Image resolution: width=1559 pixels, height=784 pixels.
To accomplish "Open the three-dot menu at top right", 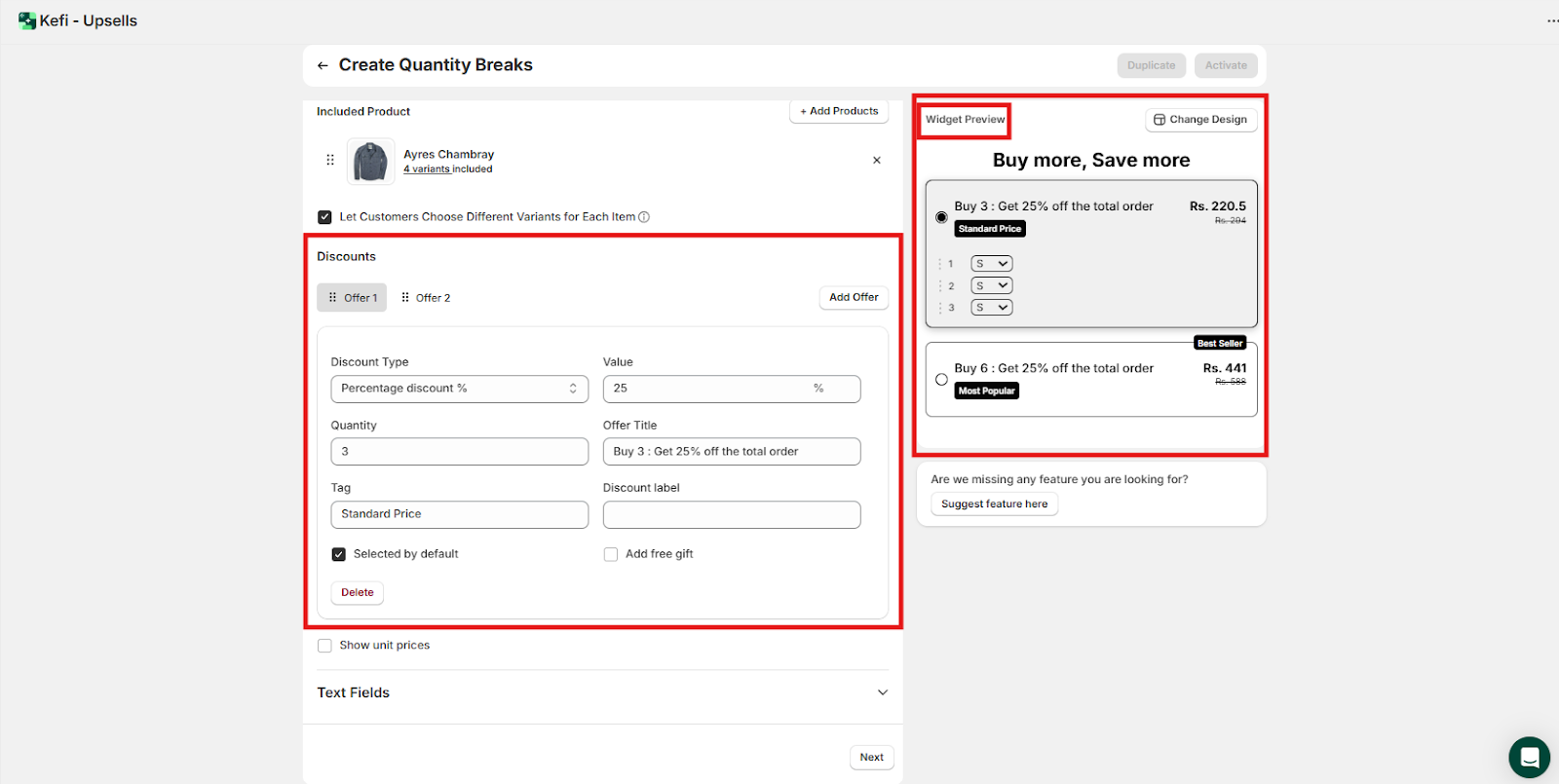I will pyautogui.click(x=1551, y=20).
